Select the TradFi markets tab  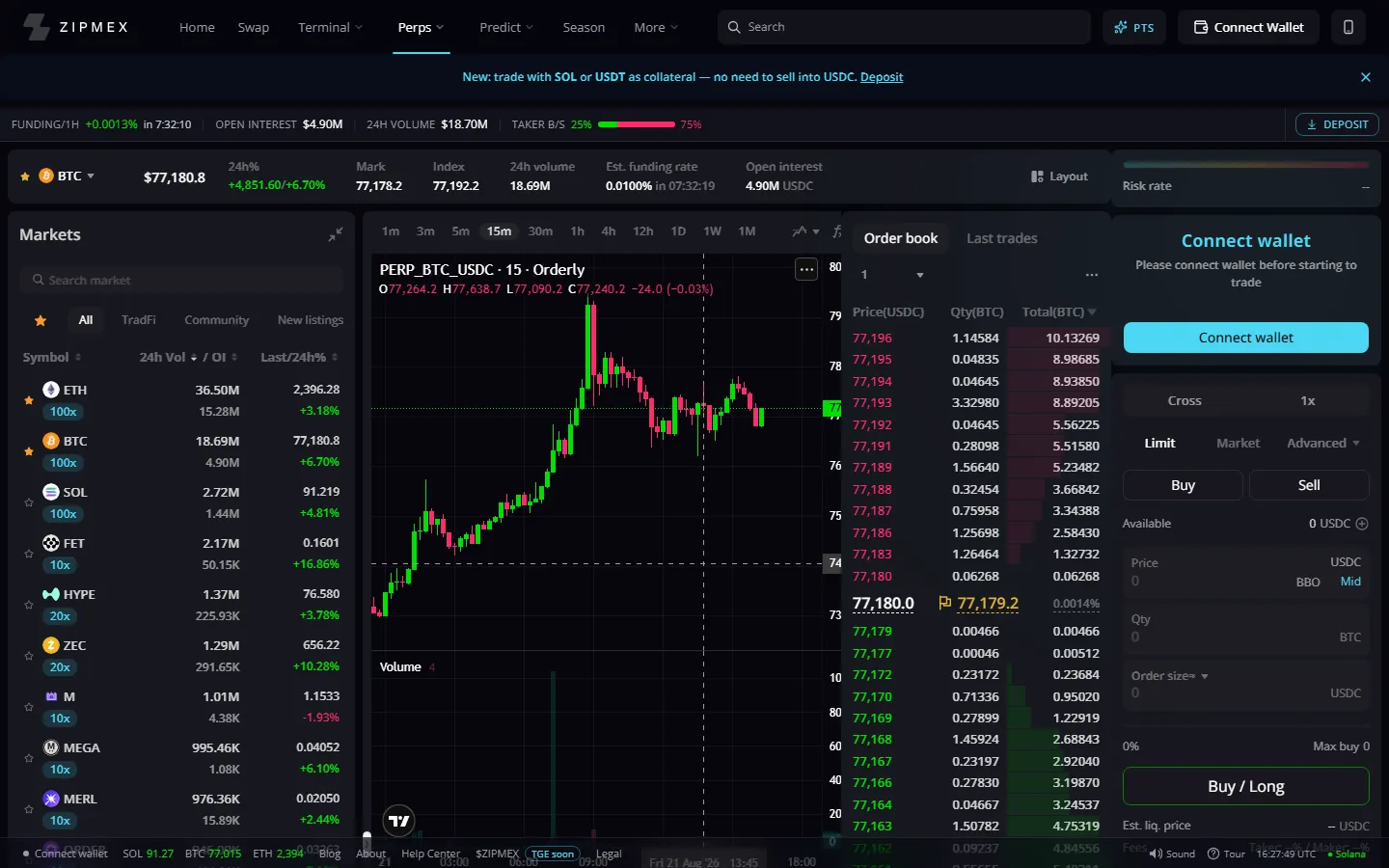tap(138, 320)
